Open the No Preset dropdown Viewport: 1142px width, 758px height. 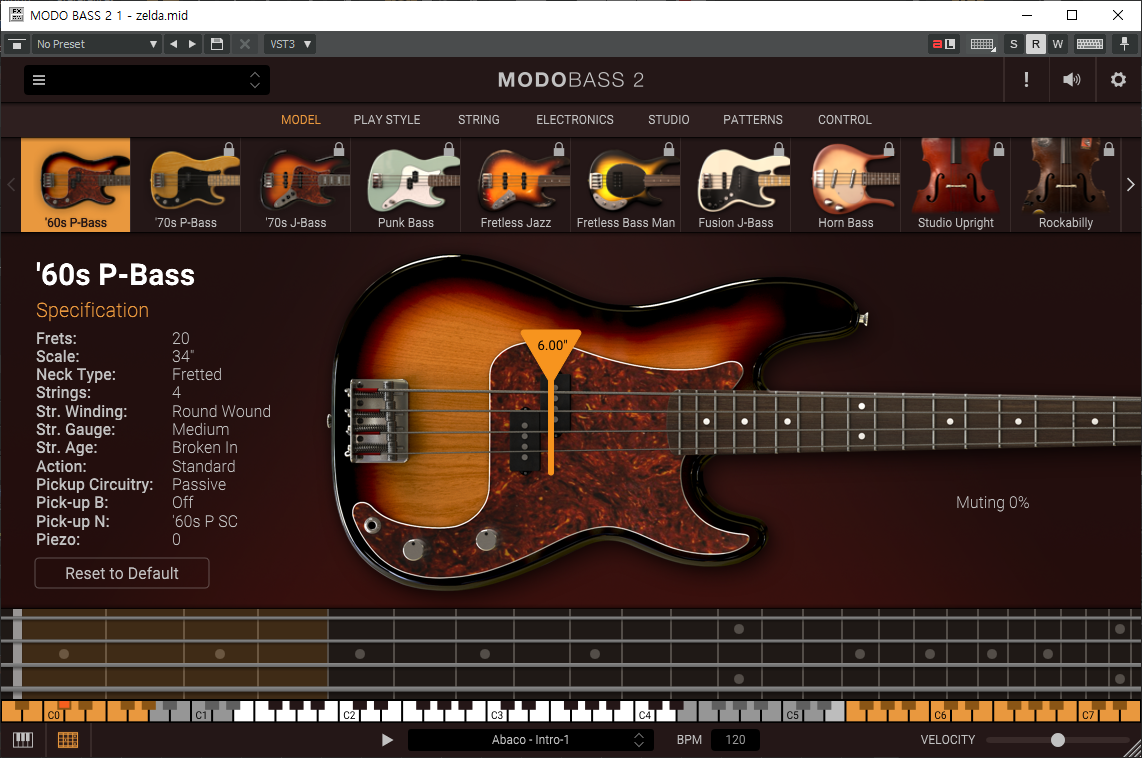96,44
